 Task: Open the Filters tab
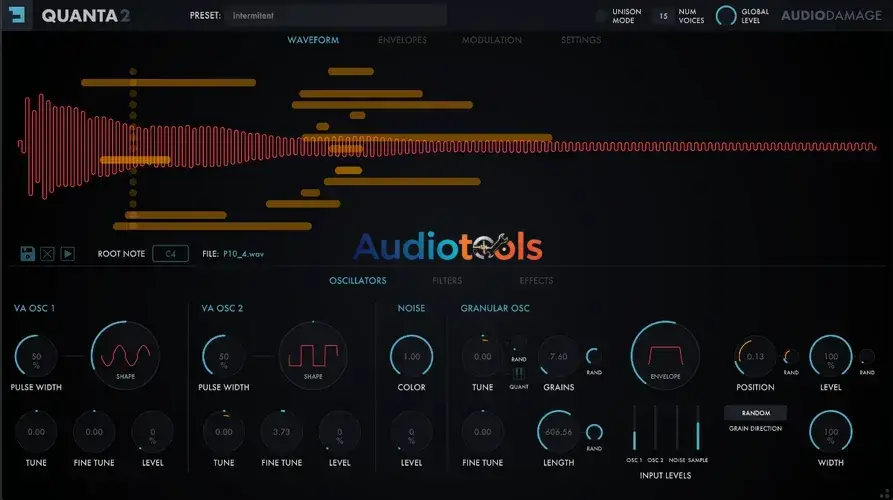coord(447,281)
